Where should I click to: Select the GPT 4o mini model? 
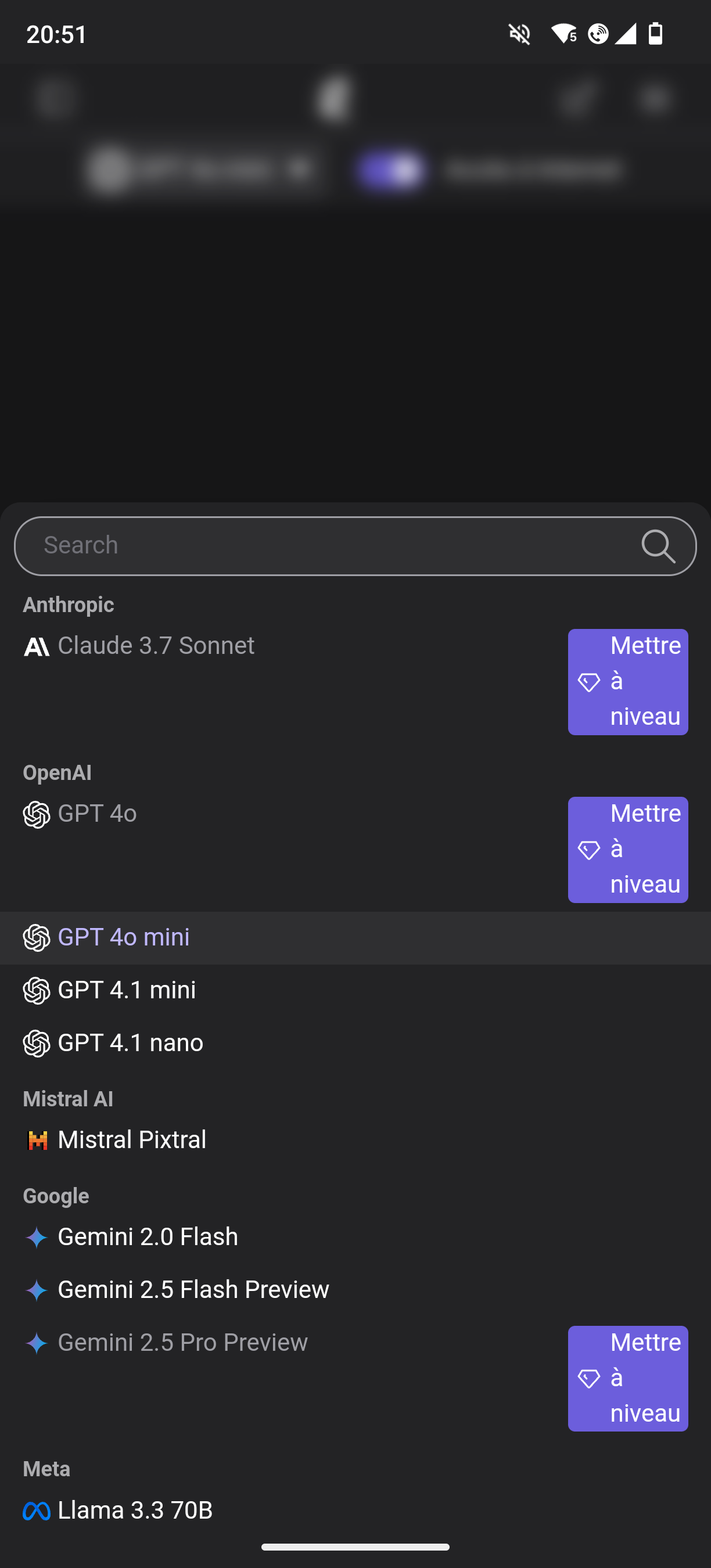[124, 937]
